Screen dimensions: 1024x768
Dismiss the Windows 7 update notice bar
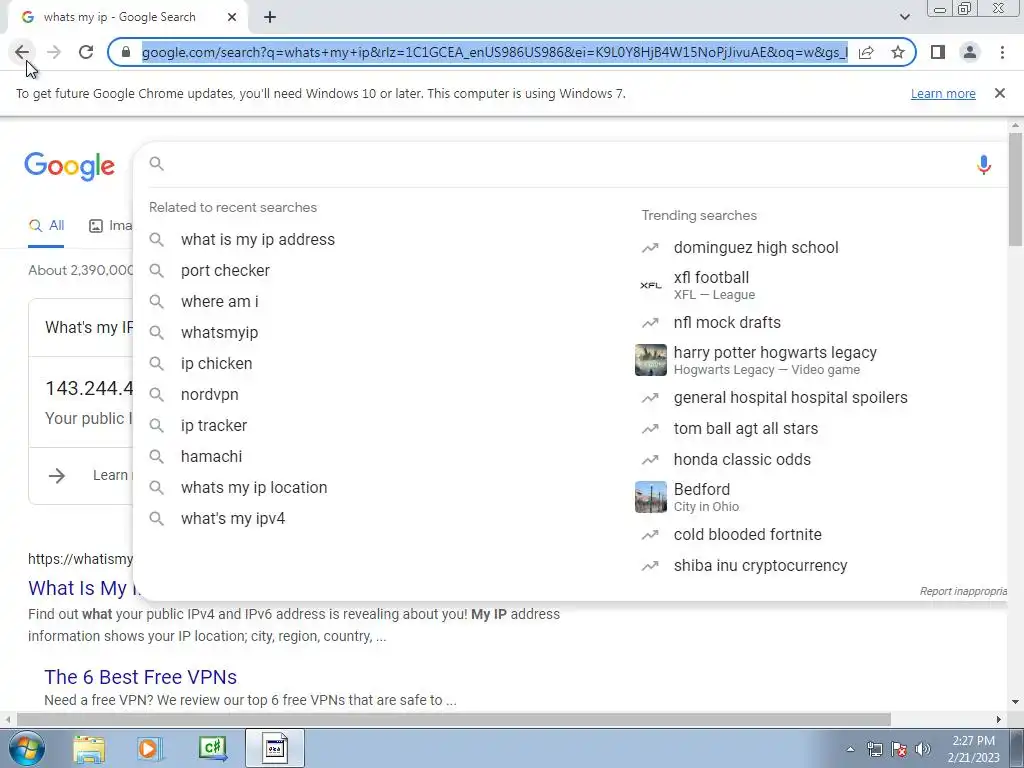999,93
